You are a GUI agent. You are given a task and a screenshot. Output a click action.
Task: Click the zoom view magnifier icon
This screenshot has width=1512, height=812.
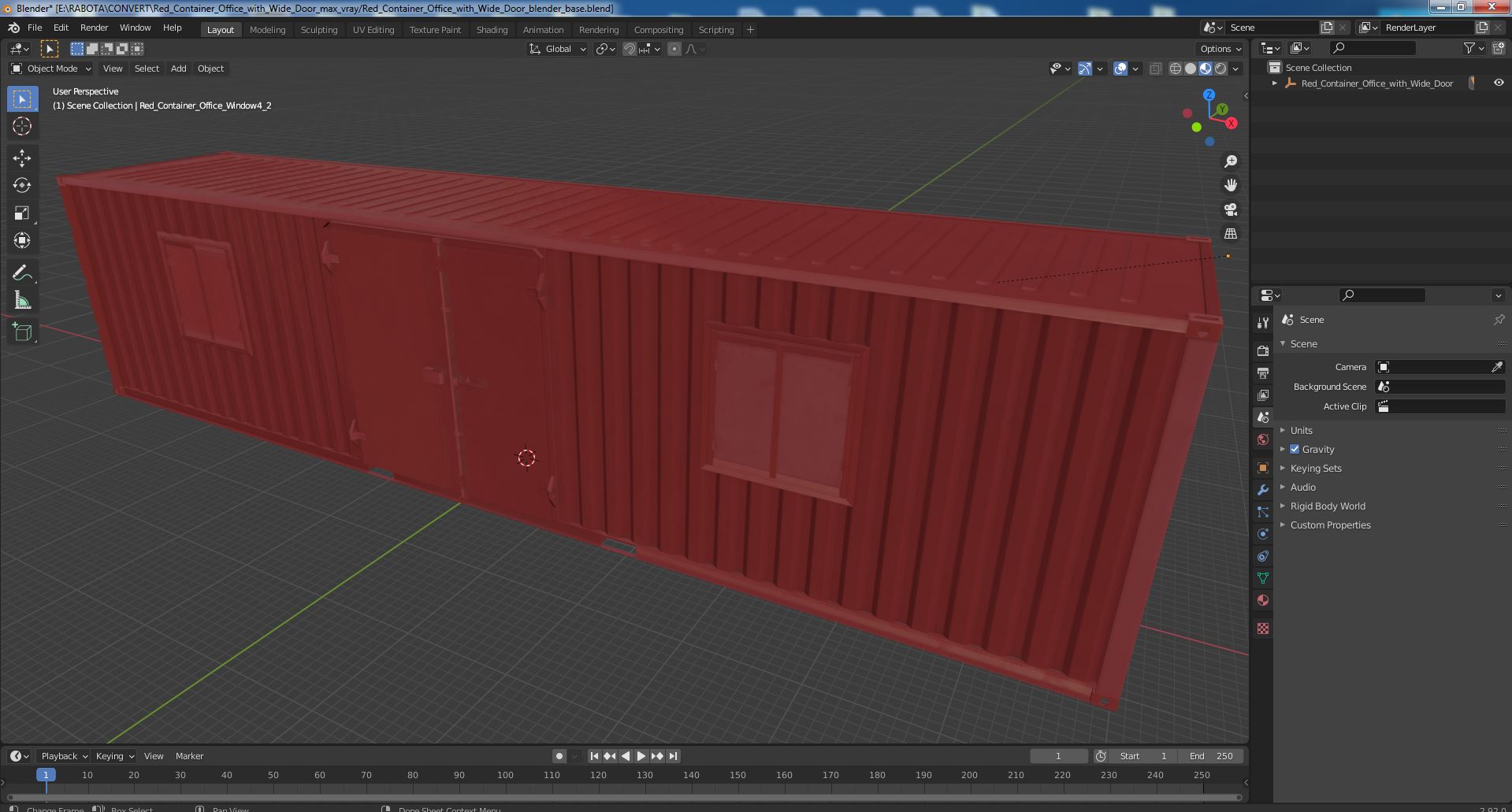click(x=1230, y=161)
